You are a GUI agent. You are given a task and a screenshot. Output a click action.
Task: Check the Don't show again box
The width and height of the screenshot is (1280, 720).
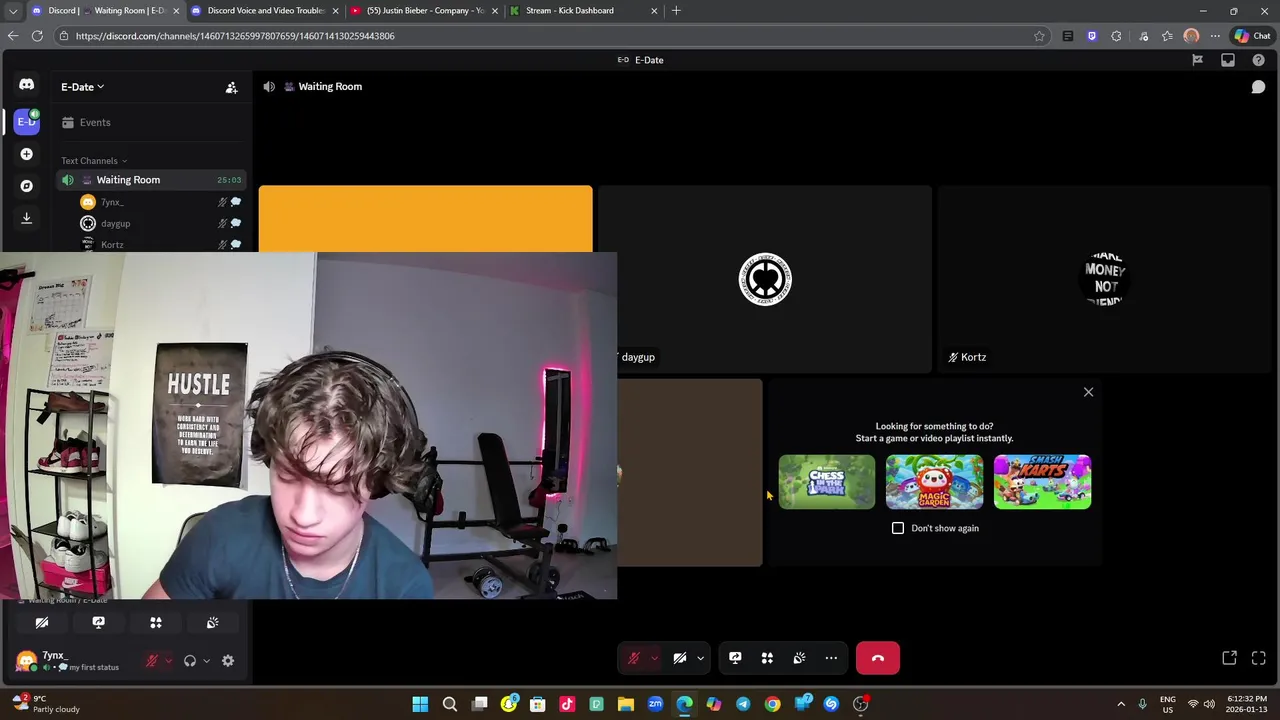(898, 528)
